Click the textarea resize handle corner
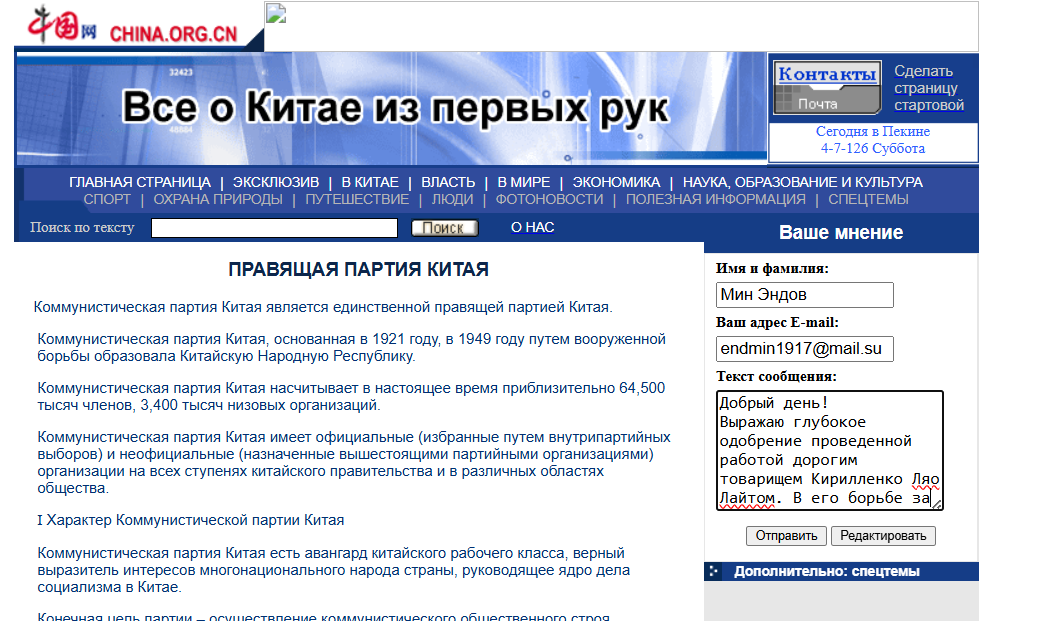The width and height of the screenshot is (1061, 621). coord(936,503)
